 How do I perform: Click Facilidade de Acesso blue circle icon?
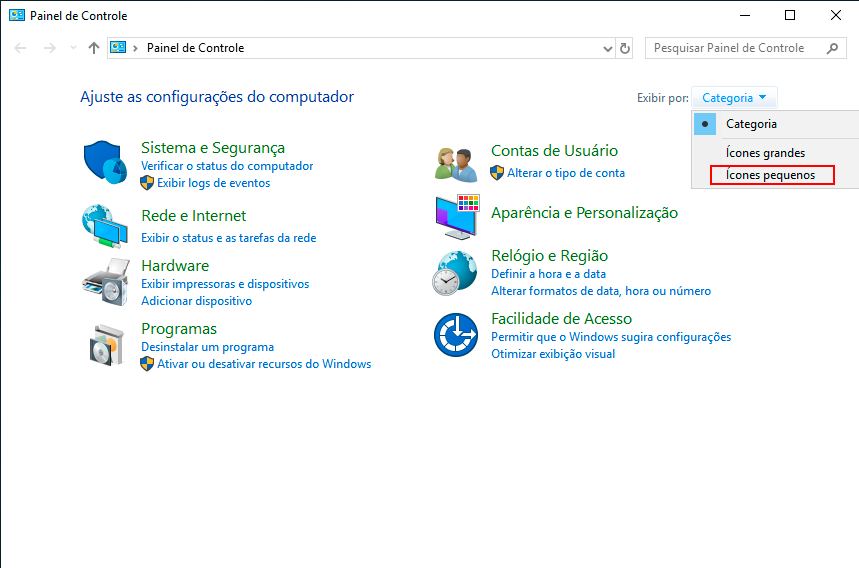point(456,335)
